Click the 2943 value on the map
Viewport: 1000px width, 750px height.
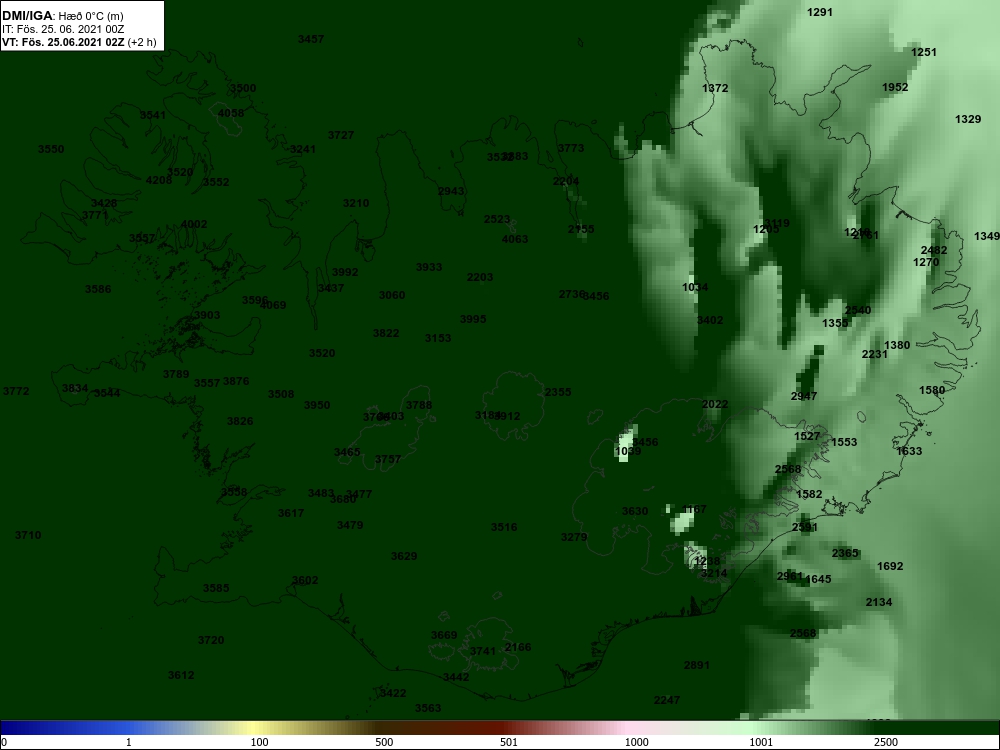click(x=452, y=191)
